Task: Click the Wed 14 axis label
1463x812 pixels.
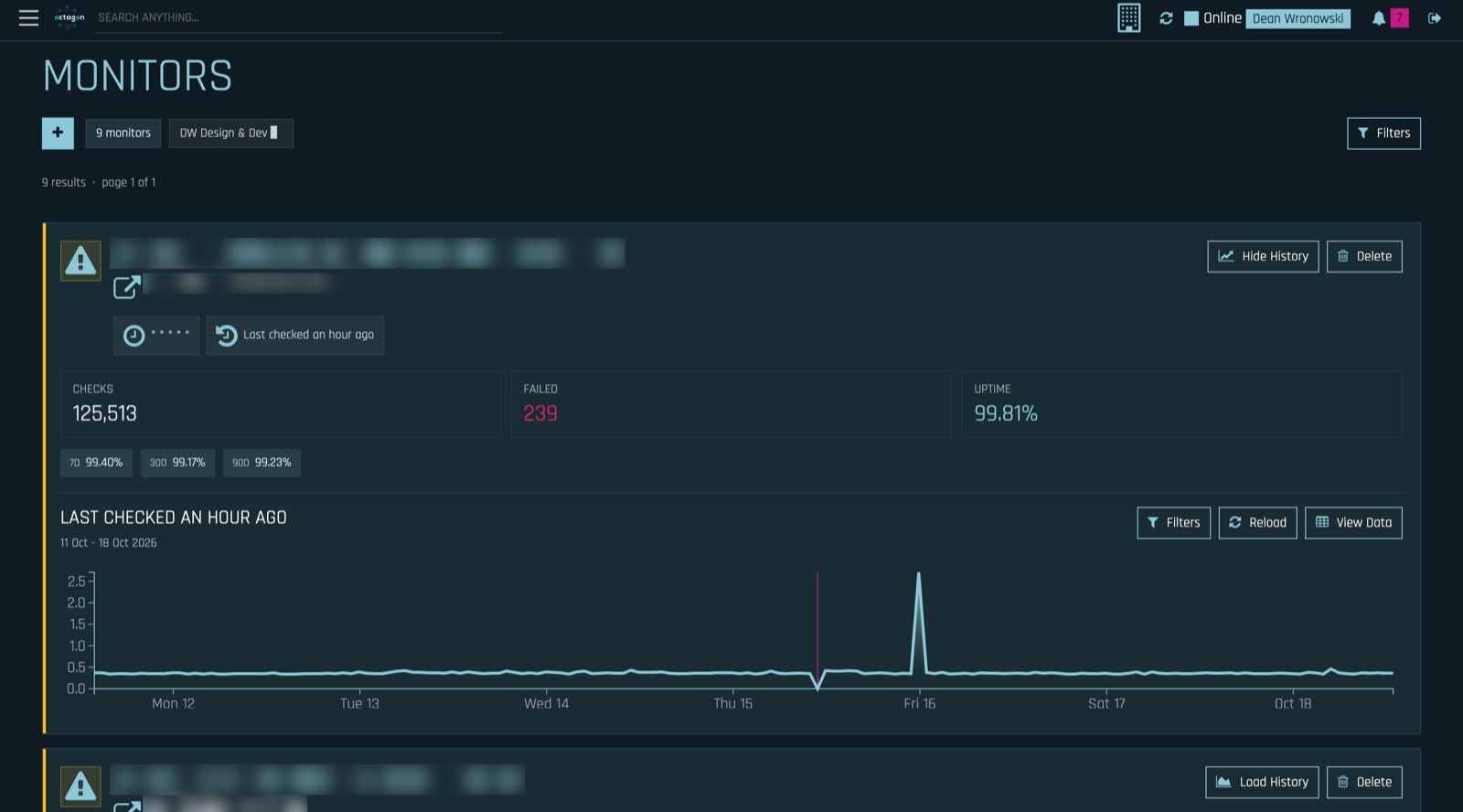Action: coord(546,703)
